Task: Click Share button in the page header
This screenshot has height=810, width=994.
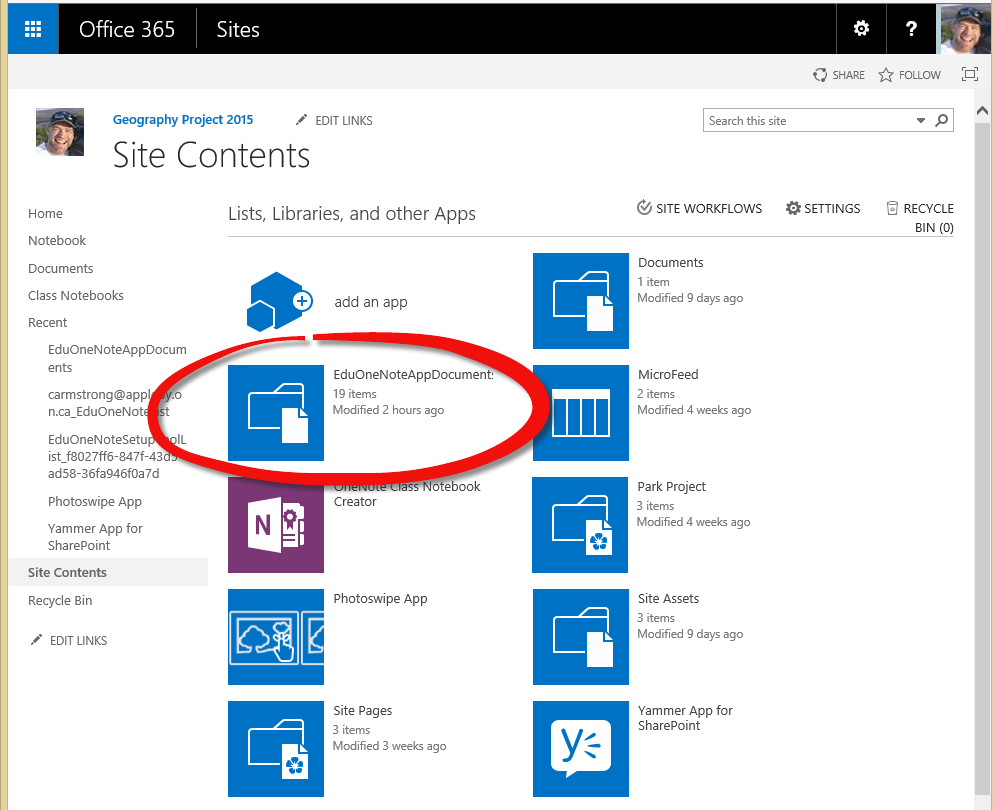Action: pos(838,75)
